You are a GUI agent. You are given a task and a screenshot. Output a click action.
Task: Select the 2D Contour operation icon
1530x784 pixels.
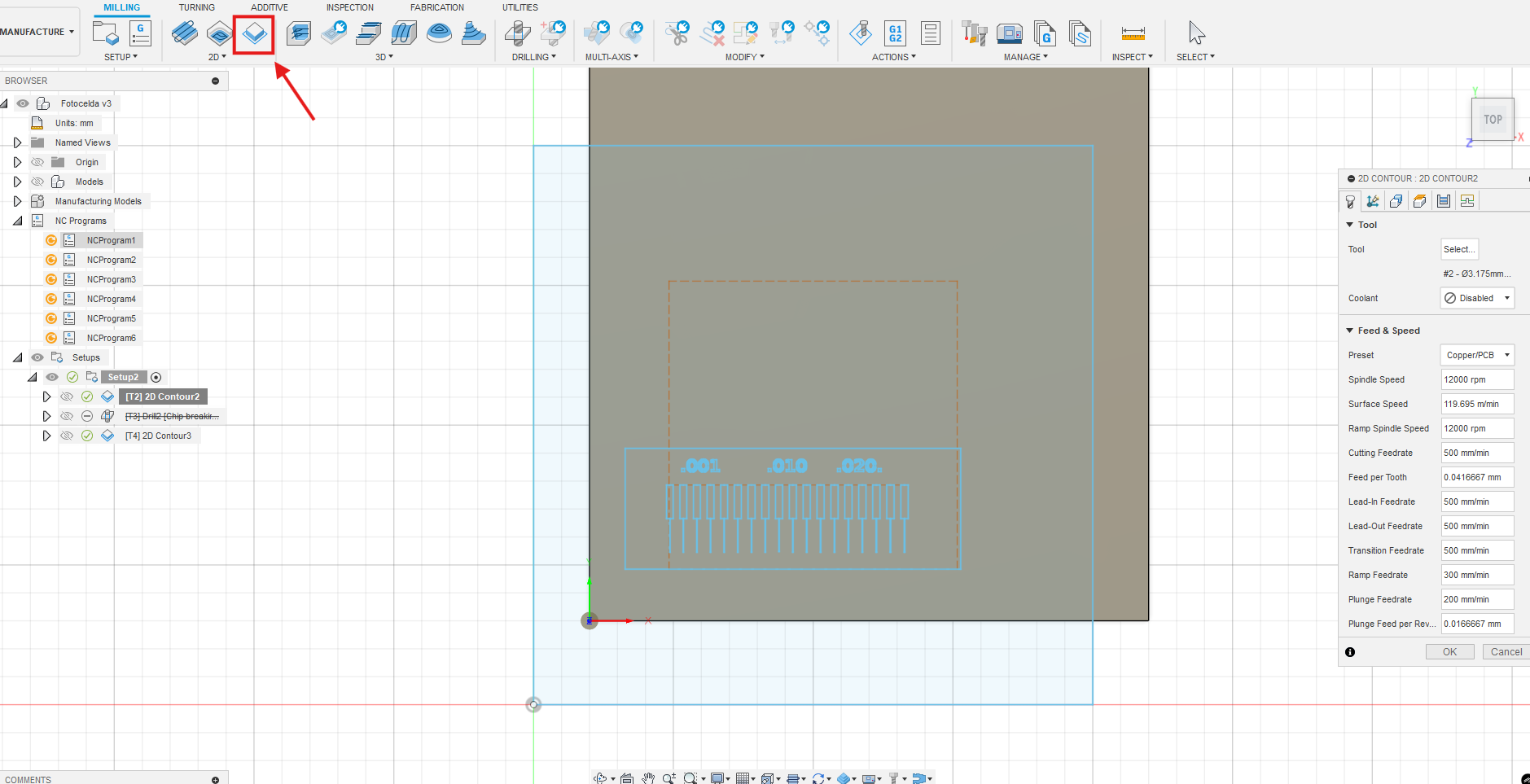(254, 34)
